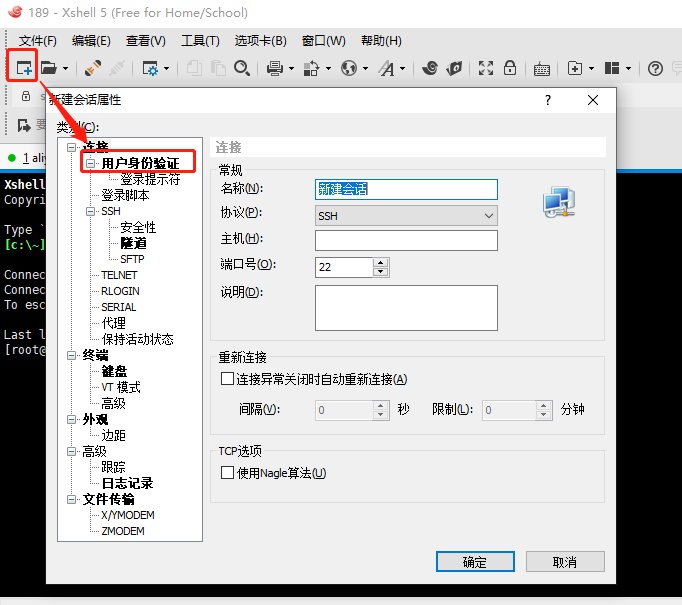This screenshot has width=682, height=605.
Task: Open the arrow beside the tab layout icon
Action: (x=628, y=69)
